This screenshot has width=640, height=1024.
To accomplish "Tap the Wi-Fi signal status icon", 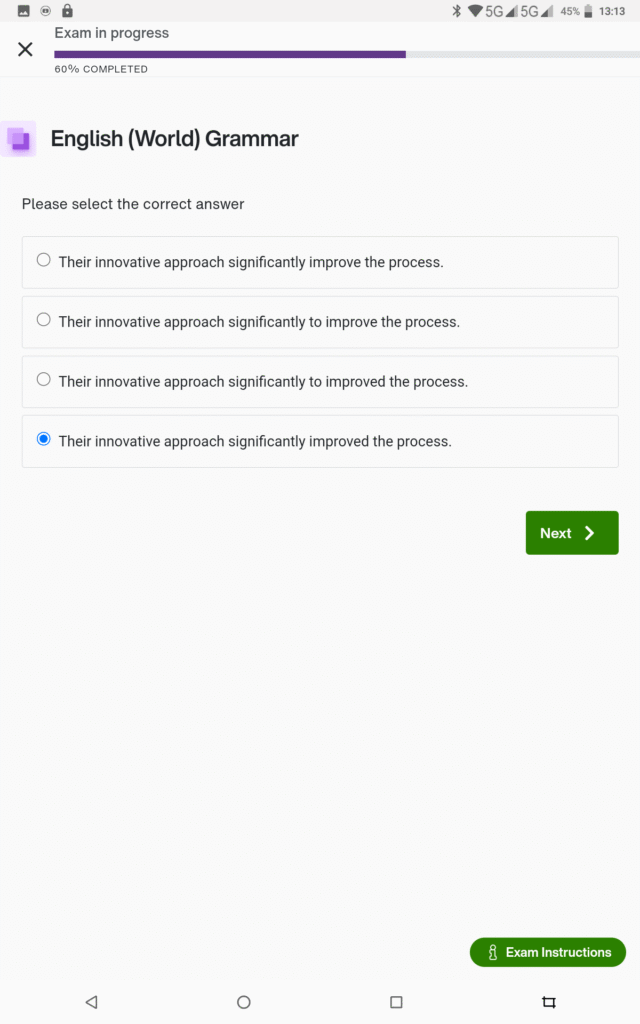I will 475,11.
